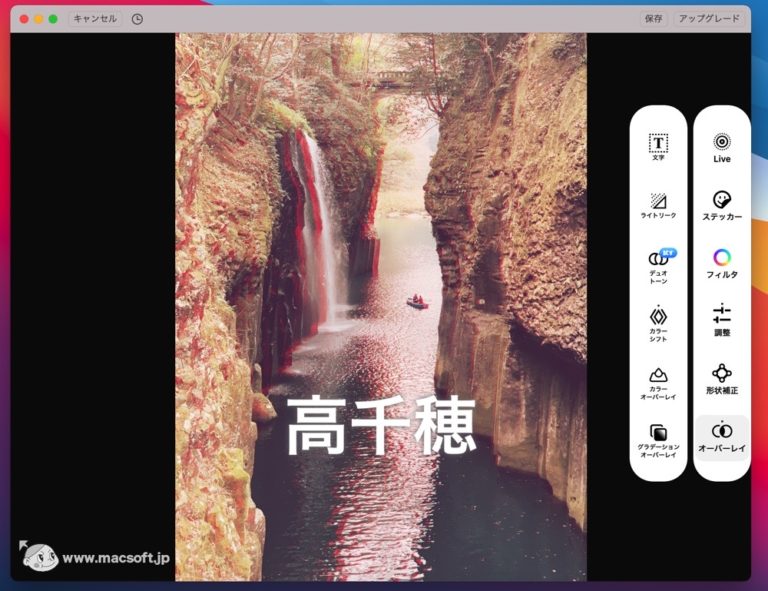Select the カラーシフト color shift tool
768x591 pixels.
point(658,322)
